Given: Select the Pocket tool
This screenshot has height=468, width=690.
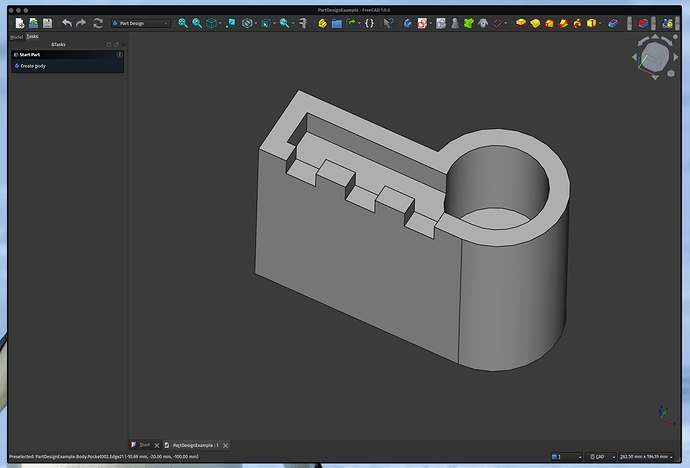Looking at the screenshot, I should [x=613, y=23].
